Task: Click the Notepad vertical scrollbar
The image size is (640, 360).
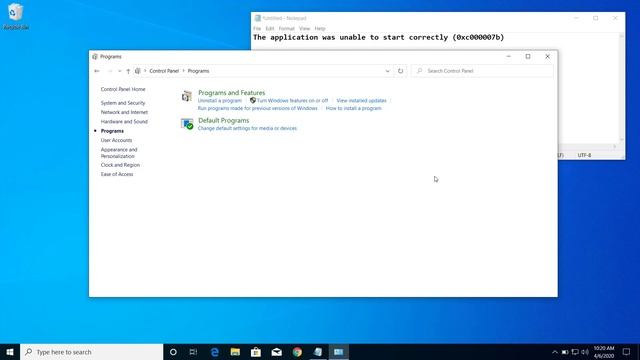Action: (622, 88)
